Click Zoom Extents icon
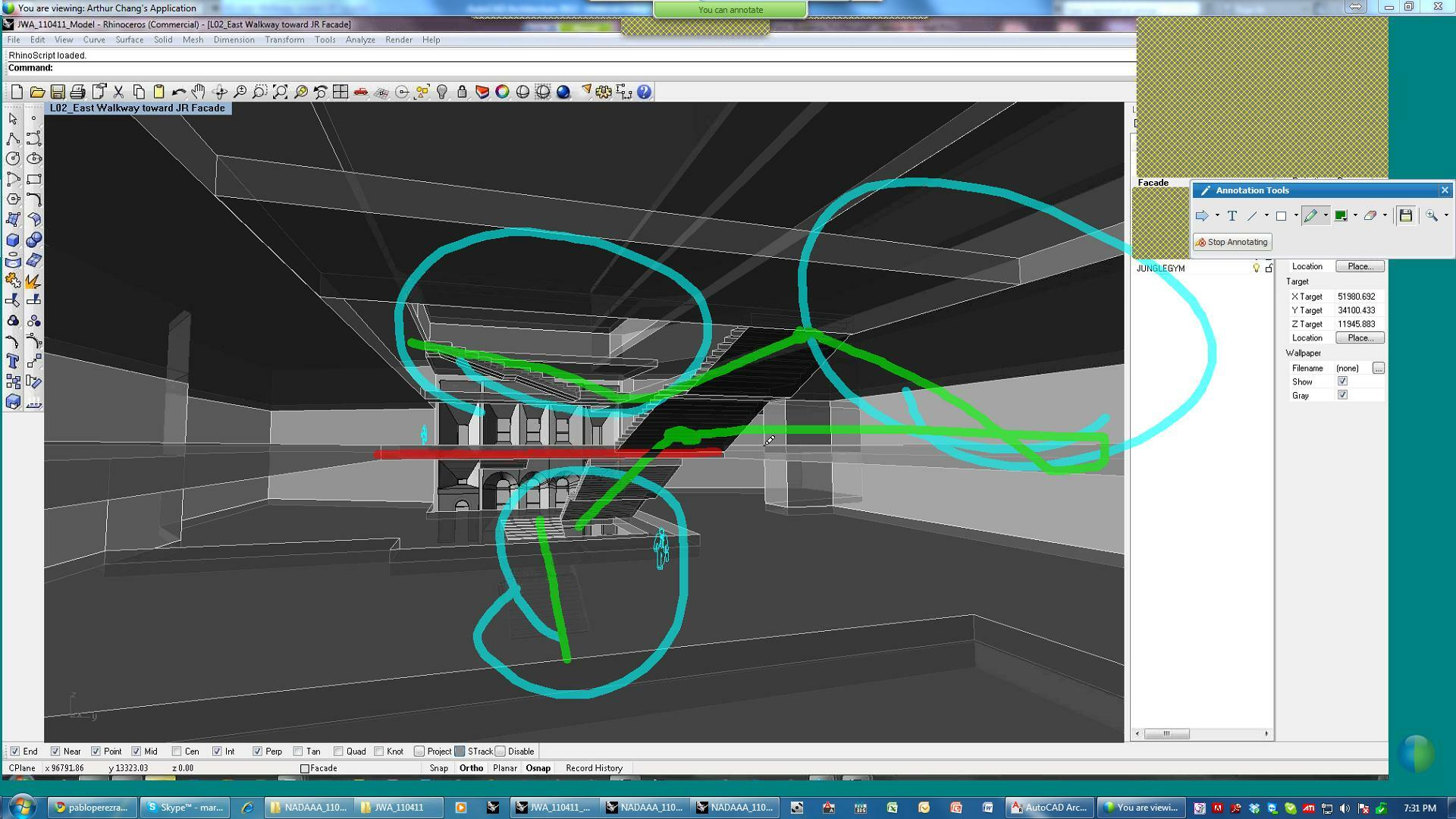1456x819 pixels. tap(280, 92)
